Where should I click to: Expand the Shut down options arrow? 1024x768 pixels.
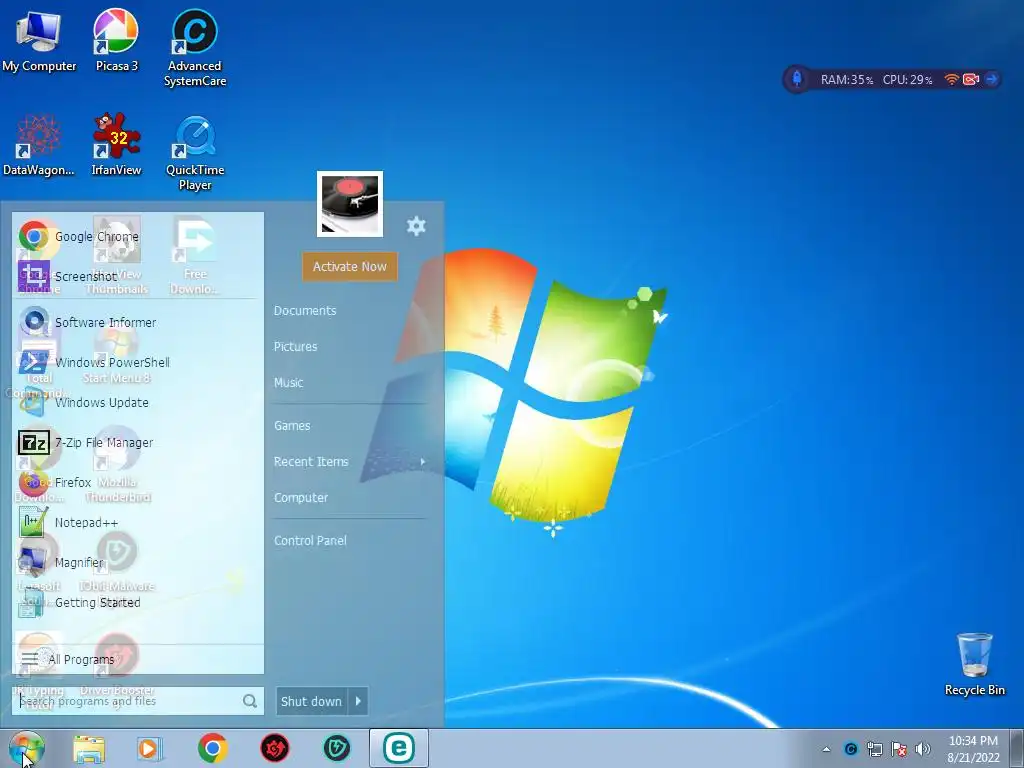coord(358,701)
